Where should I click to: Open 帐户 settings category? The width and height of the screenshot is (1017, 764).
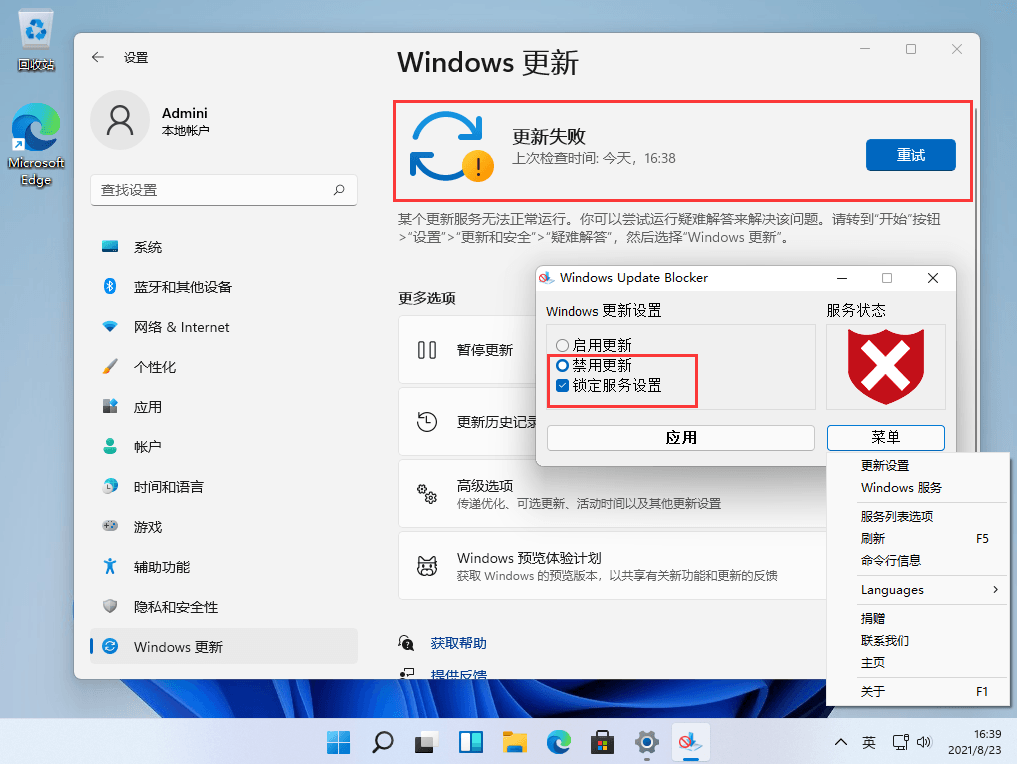[224, 447]
